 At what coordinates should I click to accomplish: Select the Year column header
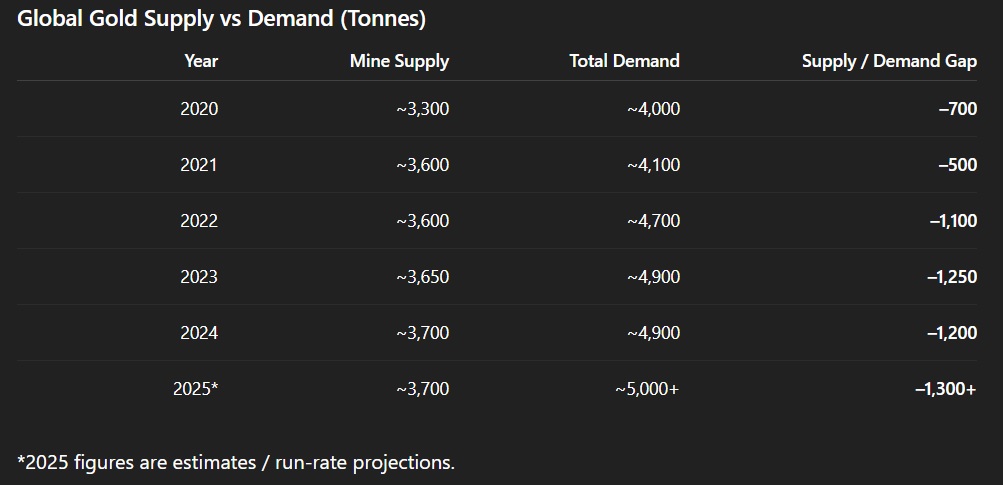[201, 61]
